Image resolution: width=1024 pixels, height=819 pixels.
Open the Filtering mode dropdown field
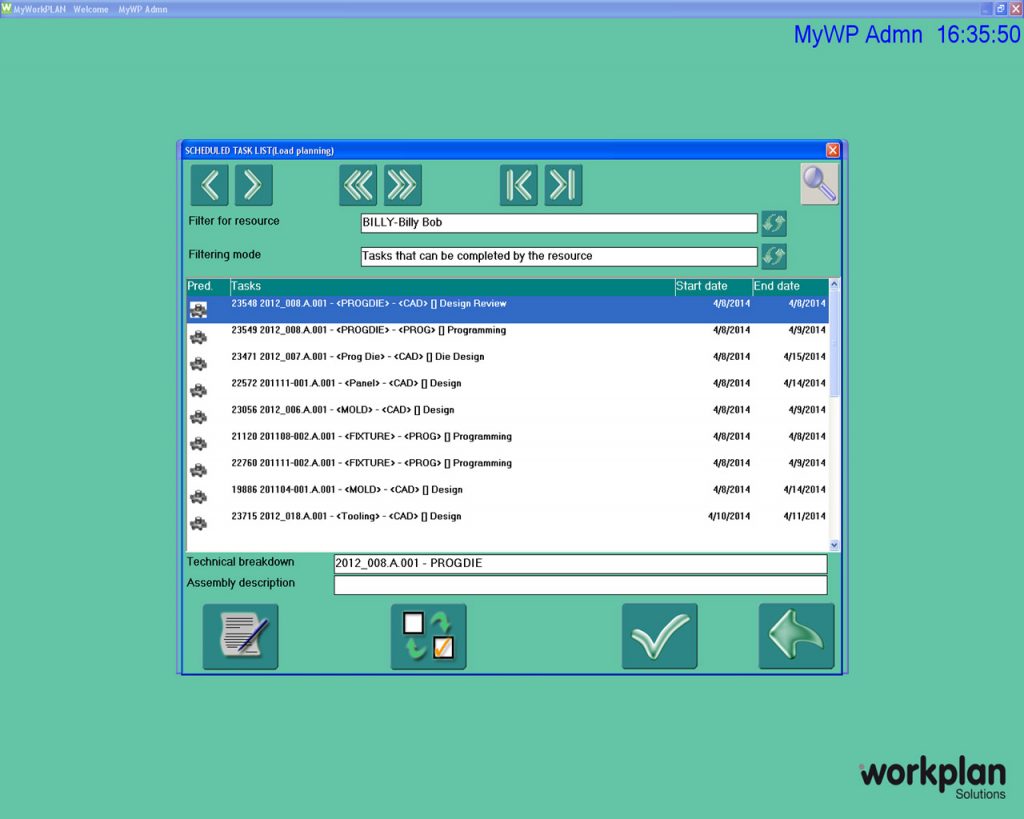coord(558,256)
